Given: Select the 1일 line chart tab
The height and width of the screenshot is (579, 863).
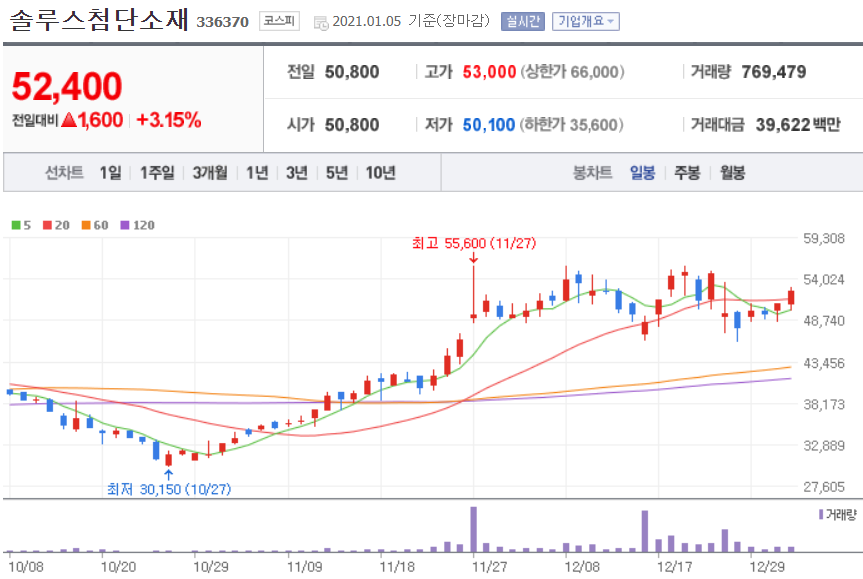Looking at the screenshot, I should pyautogui.click(x=110, y=173).
